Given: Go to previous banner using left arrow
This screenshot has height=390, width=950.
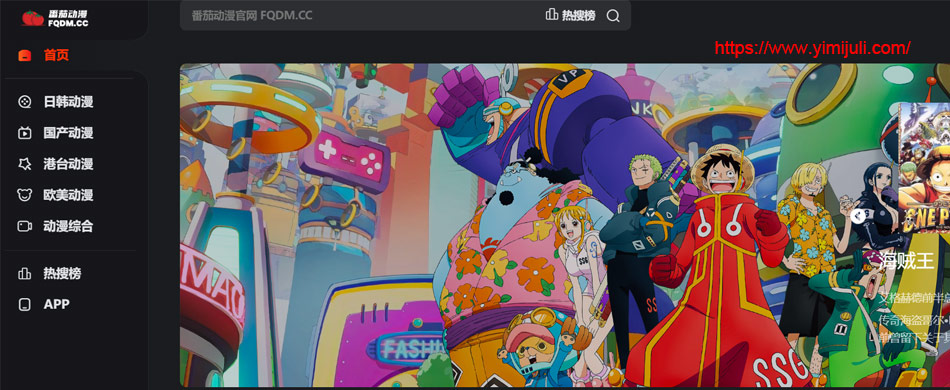Looking at the screenshot, I should [x=856, y=214].
